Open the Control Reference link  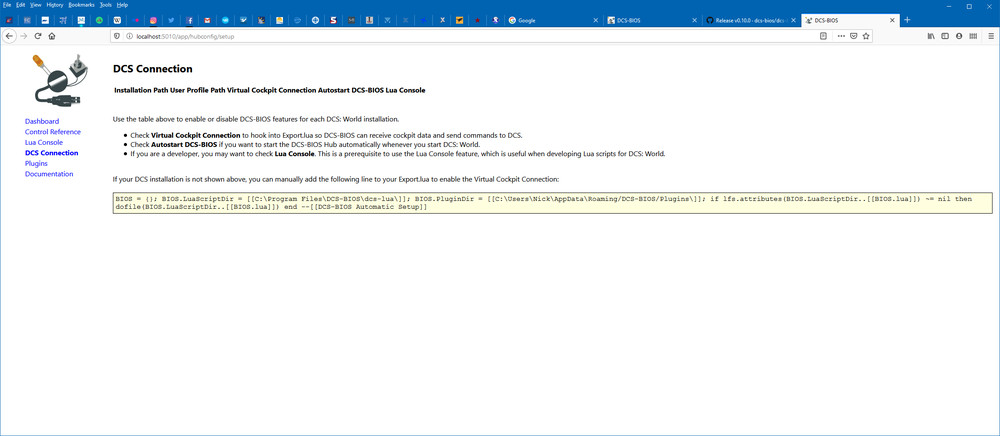(53, 132)
